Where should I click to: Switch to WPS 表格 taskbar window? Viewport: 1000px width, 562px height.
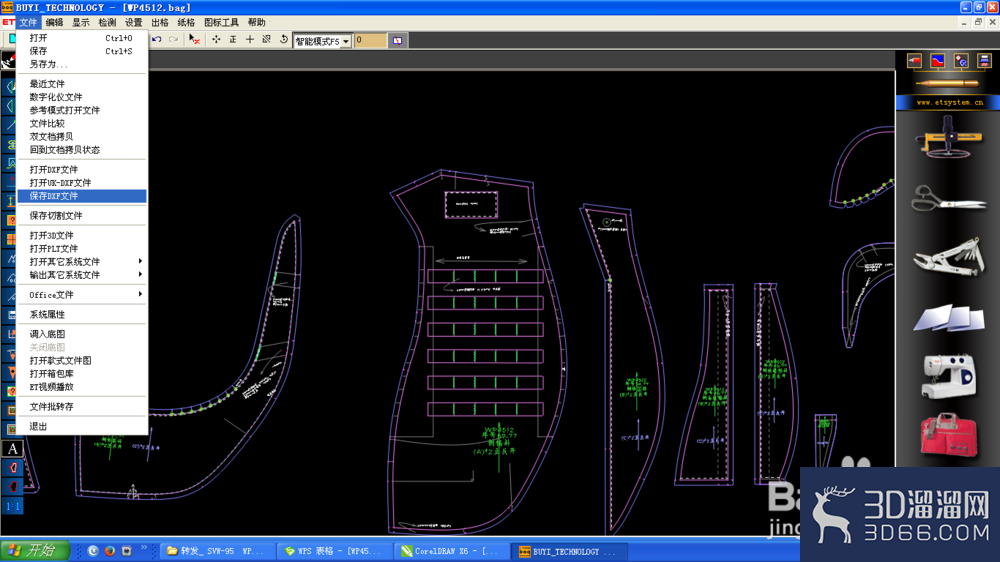pos(335,551)
